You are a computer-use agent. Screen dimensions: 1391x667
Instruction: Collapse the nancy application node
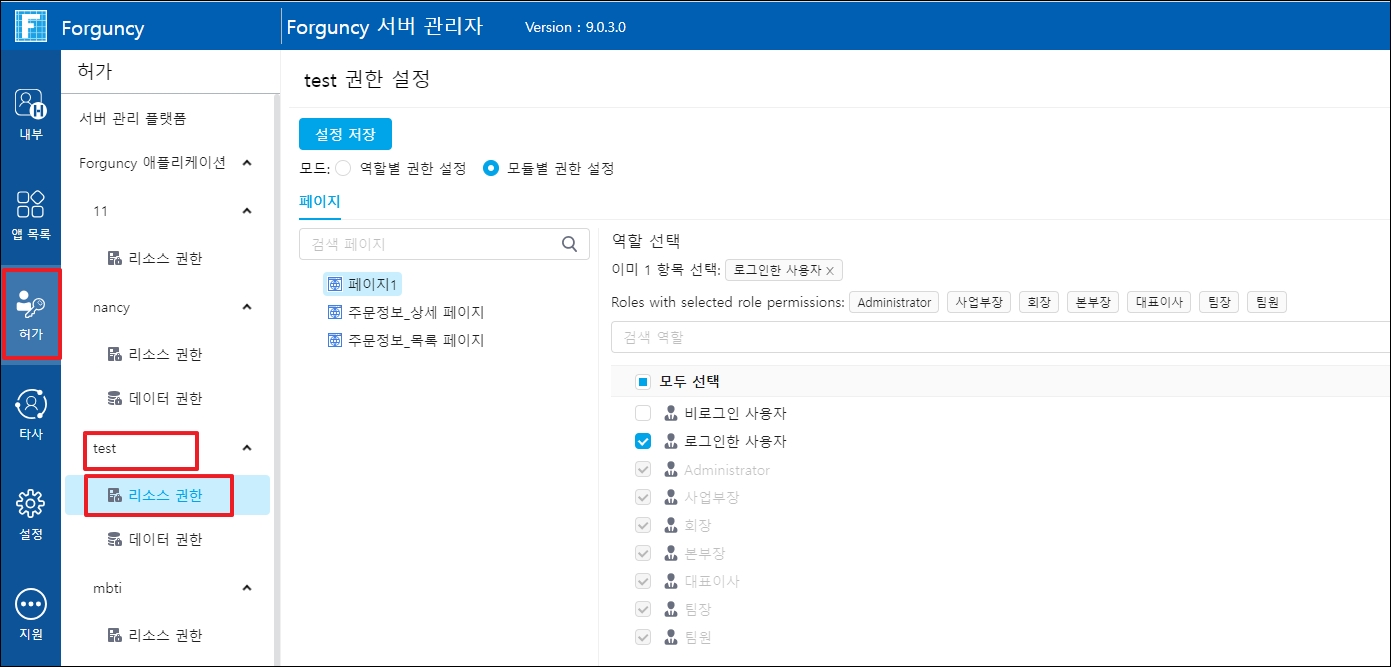[x=247, y=307]
